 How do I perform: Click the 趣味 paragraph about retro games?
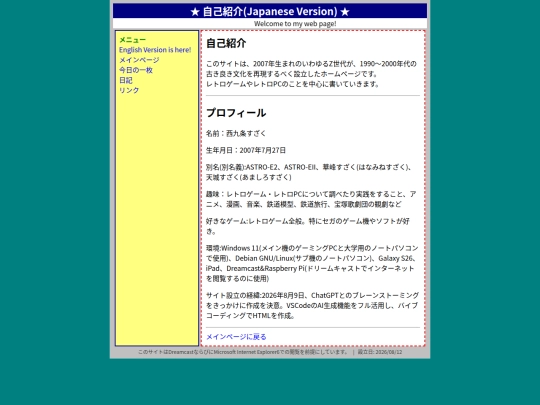point(311,199)
